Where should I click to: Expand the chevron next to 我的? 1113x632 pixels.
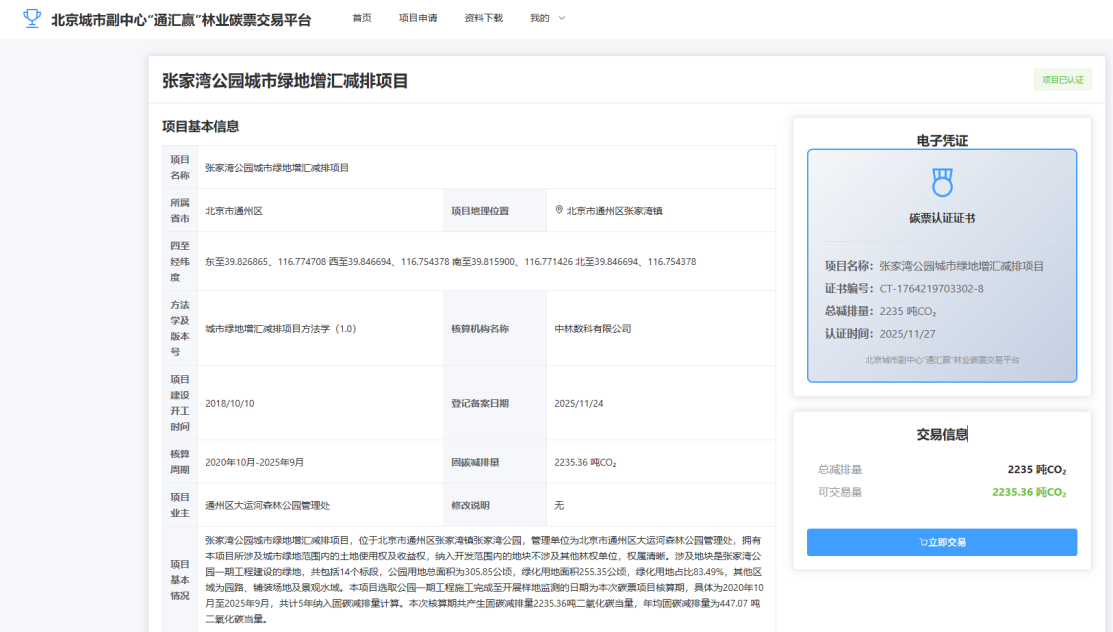pos(561,17)
